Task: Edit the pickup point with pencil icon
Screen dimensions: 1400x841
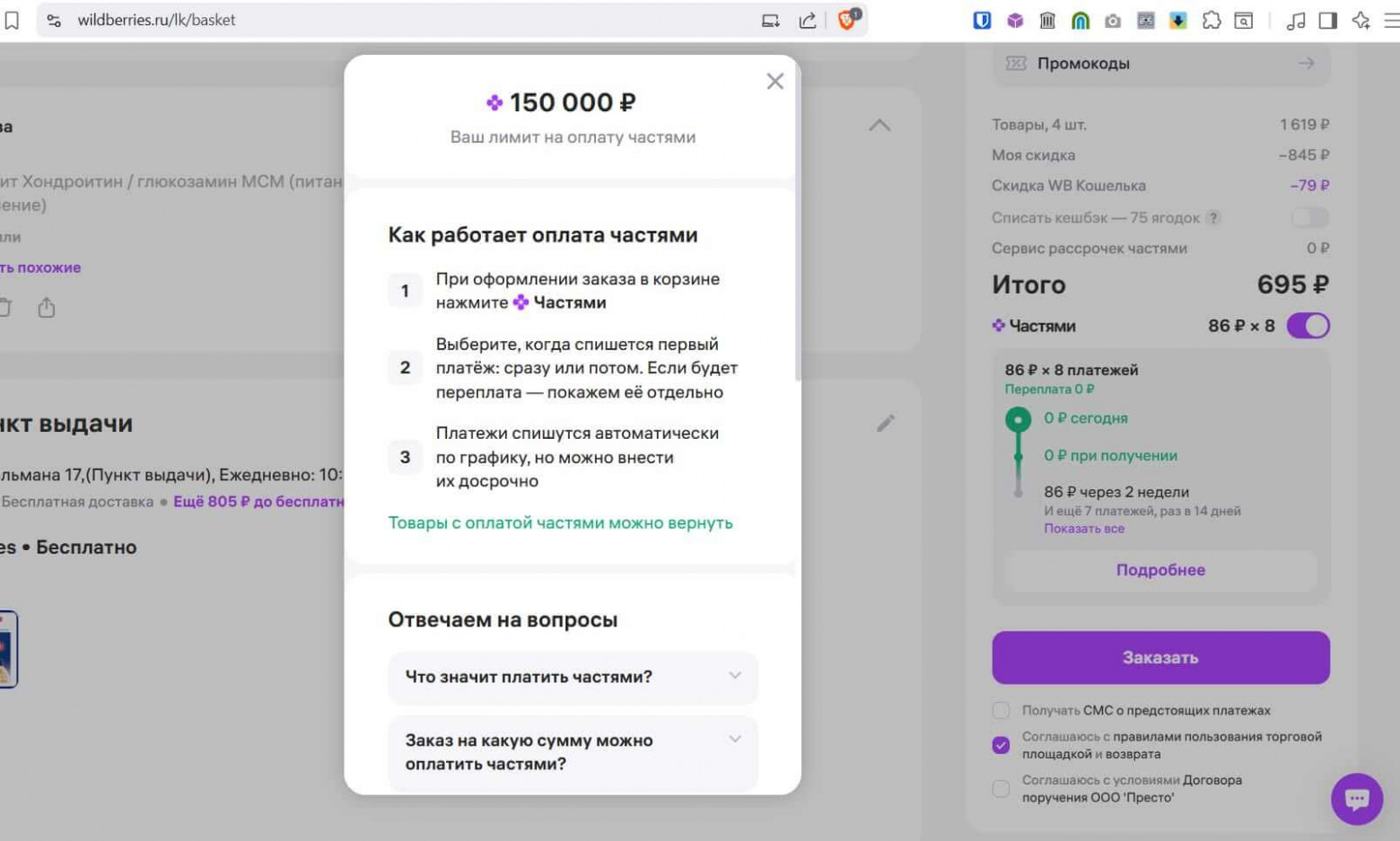Action: [885, 422]
